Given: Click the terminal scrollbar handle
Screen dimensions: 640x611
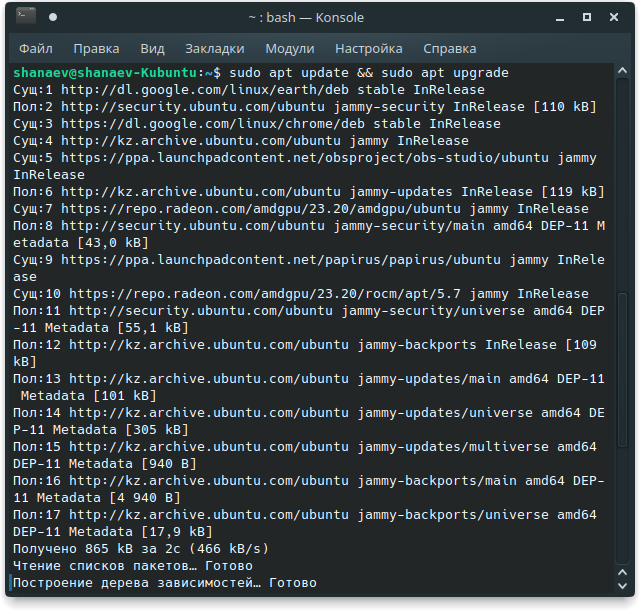Looking at the screenshot, I should point(622,369).
